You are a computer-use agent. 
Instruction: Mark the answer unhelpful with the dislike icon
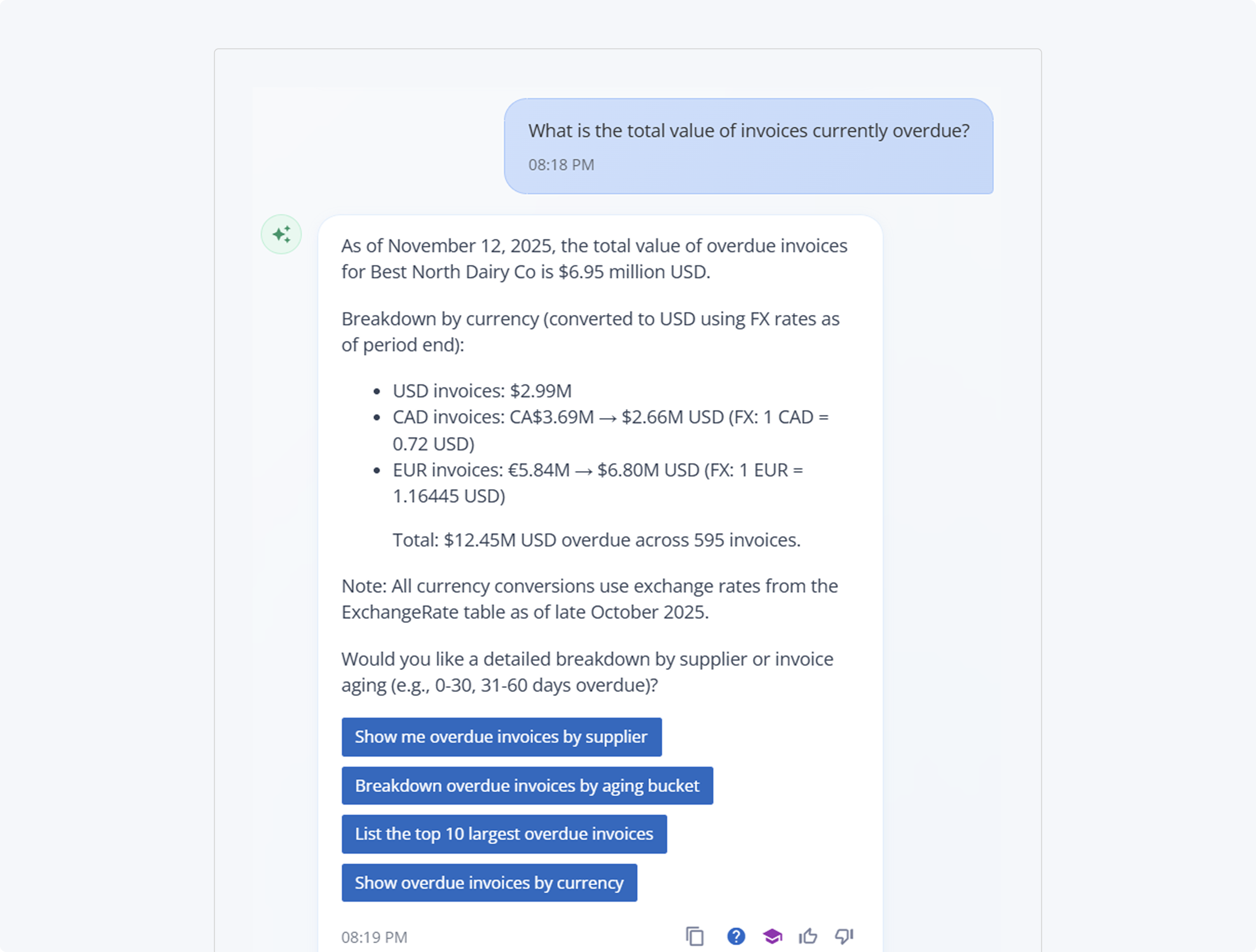coord(844,936)
